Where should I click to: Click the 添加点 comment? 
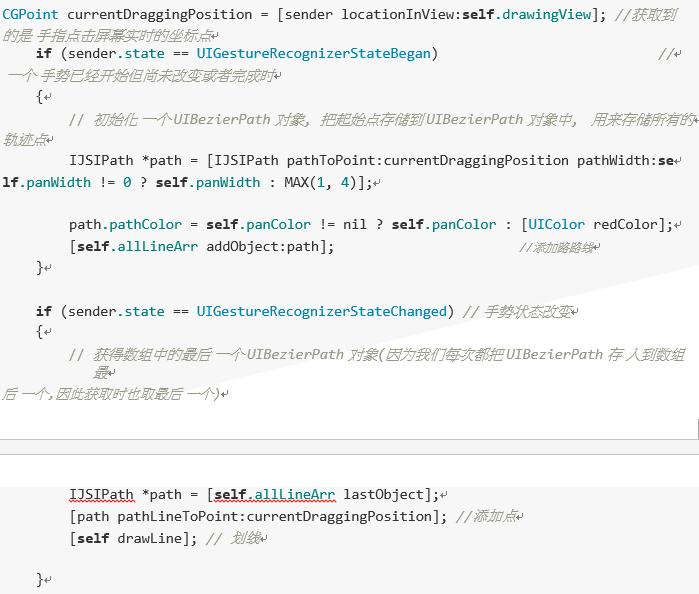point(486,516)
